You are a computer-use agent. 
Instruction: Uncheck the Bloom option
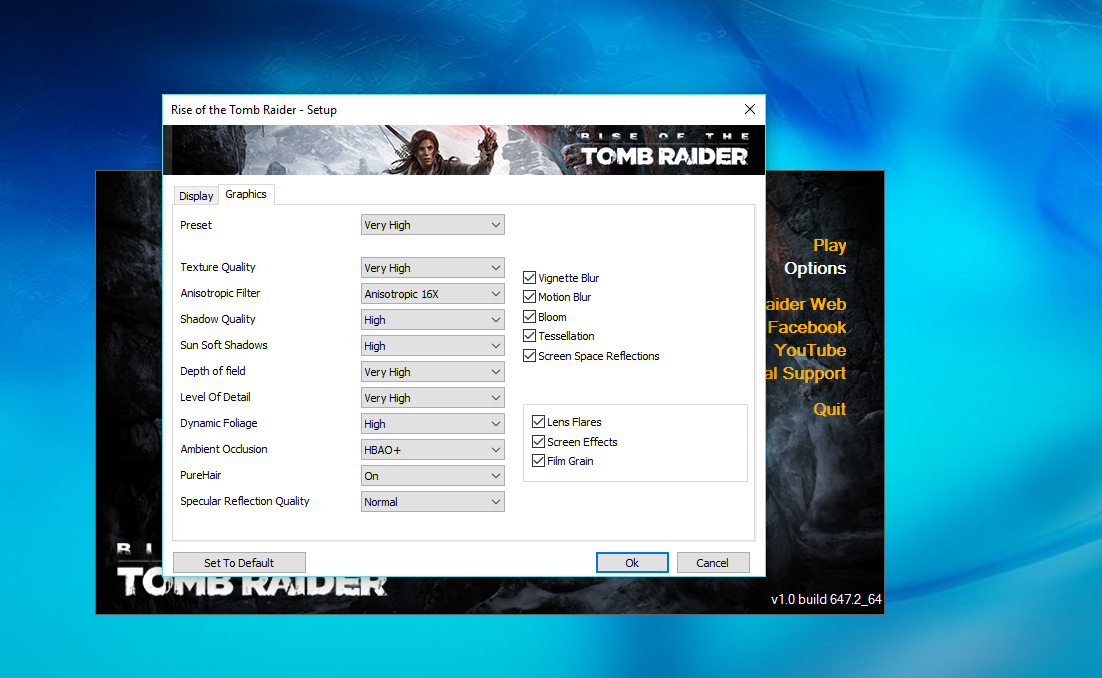click(530, 316)
